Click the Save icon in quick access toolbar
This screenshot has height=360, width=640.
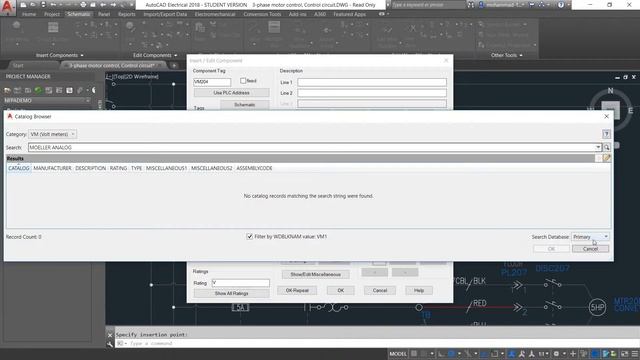pyautogui.click(x=43, y=5)
